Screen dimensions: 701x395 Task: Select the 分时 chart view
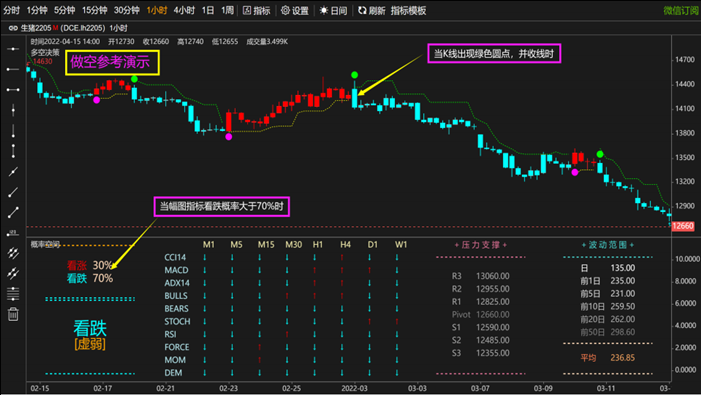12,10
